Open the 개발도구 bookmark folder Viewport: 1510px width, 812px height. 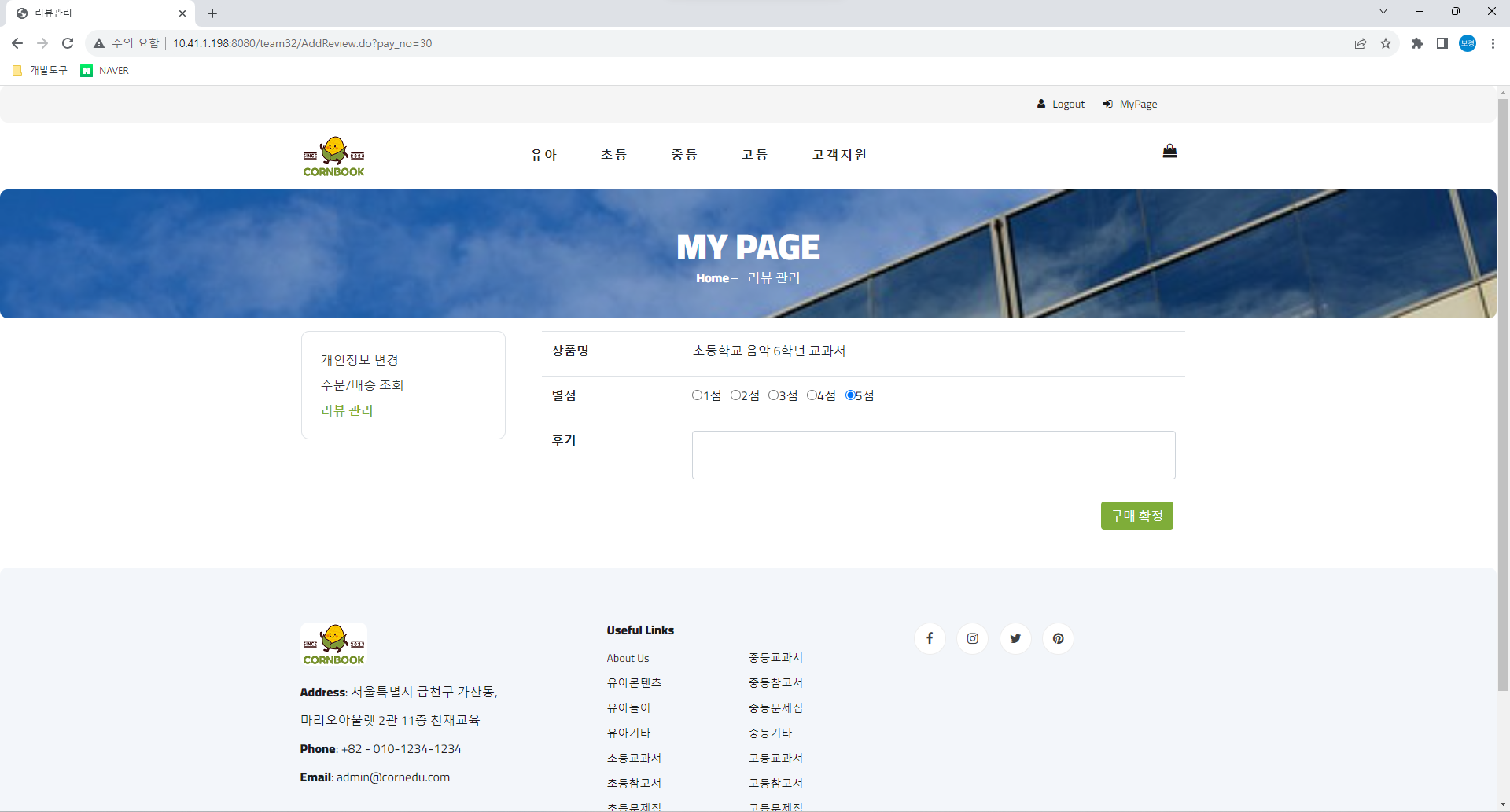click(x=40, y=71)
